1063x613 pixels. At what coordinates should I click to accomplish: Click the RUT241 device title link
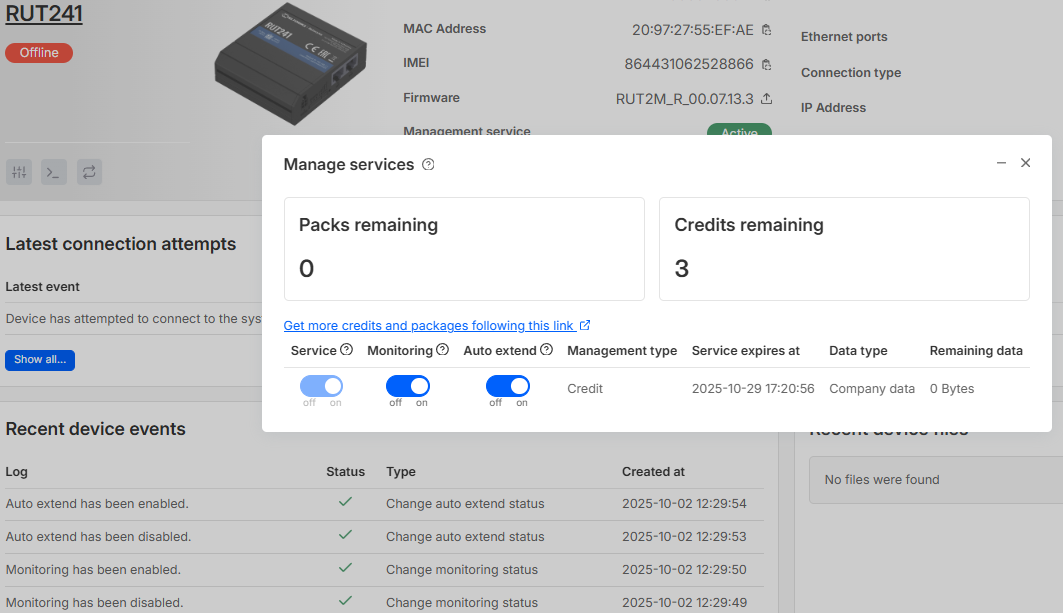(x=44, y=14)
